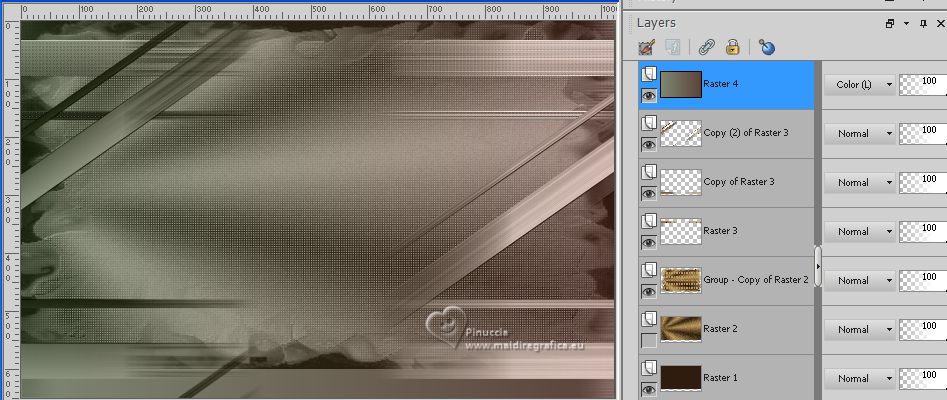Open blend mode dropdown for Group - Copy of Raster 2
Image resolution: width=947 pixels, height=400 pixels.
(859, 280)
